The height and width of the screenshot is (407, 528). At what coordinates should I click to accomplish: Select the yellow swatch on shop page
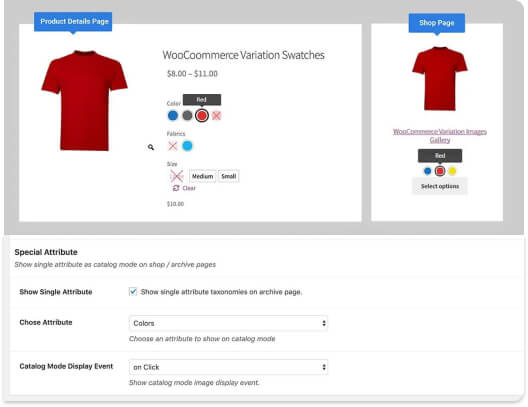point(452,171)
